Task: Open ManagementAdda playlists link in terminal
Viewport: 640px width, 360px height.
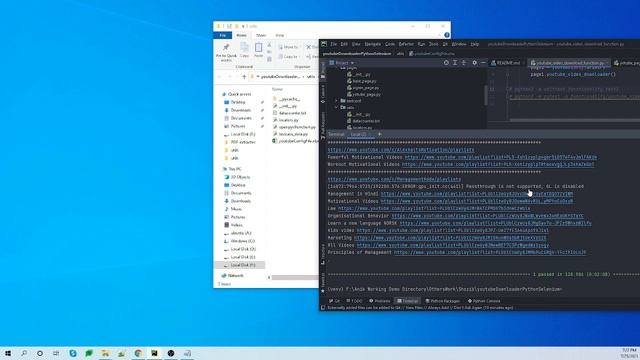Action: [394, 179]
